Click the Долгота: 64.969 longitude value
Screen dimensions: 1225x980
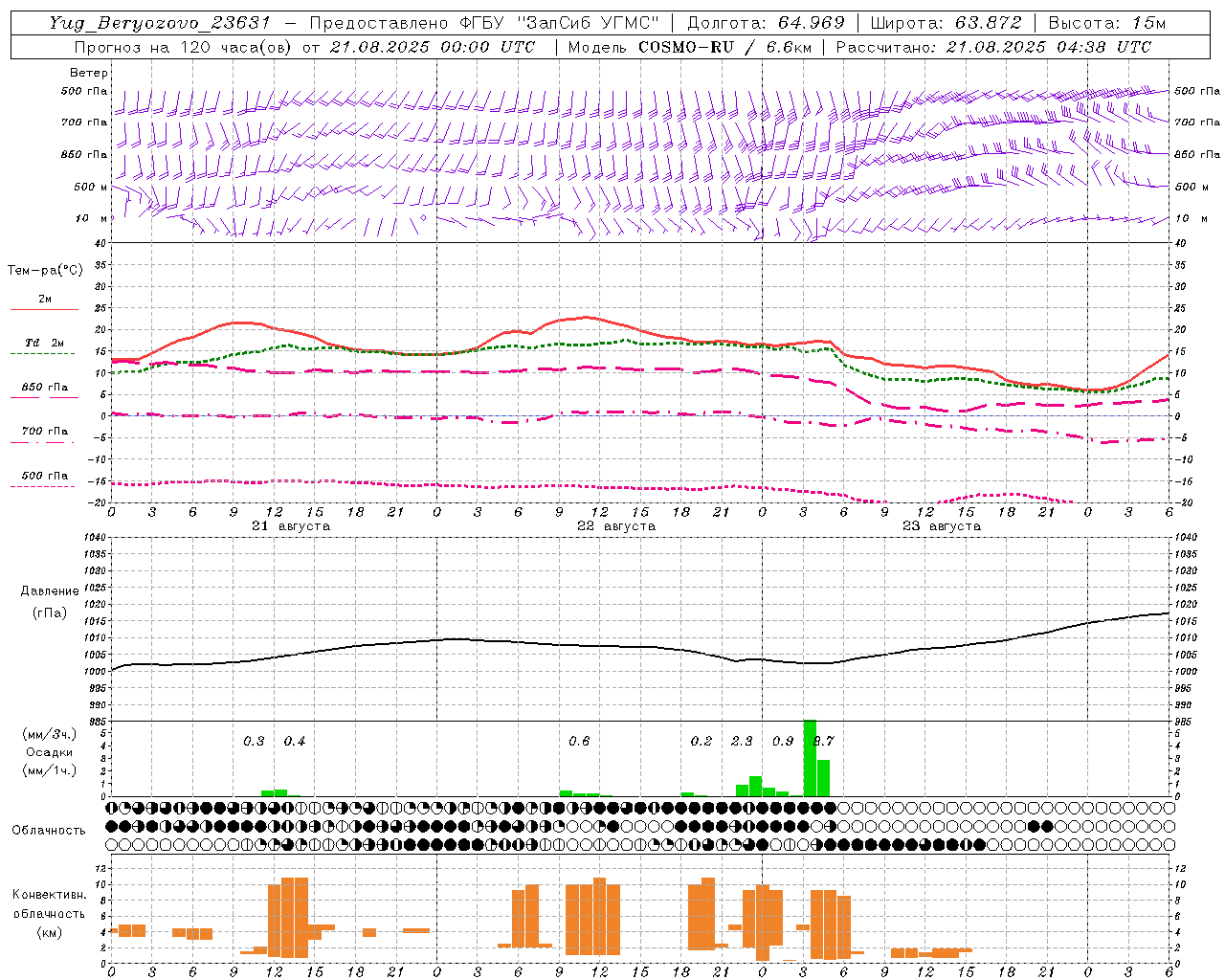[766, 23]
